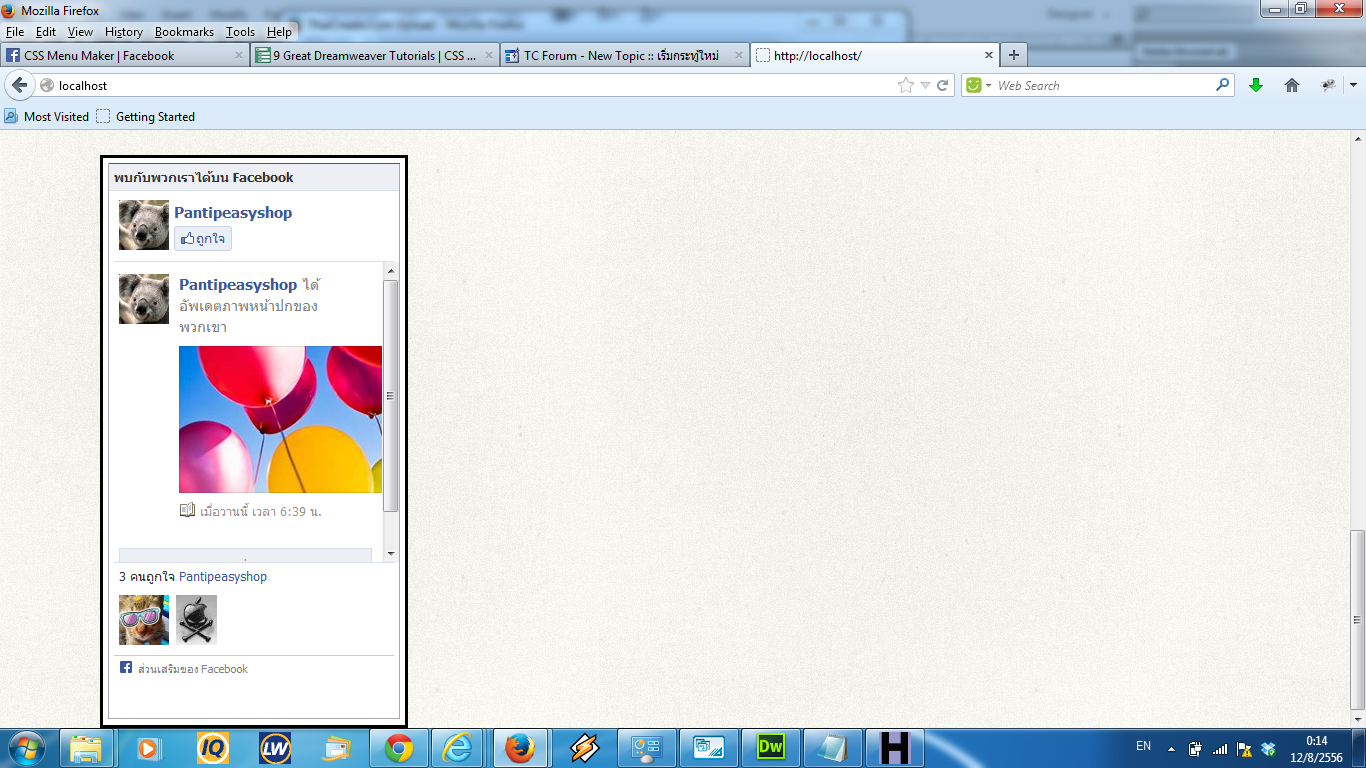Viewport: 1366px width, 768px height.
Task: Click Pantipeasyshop name in the feed post
Action: point(238,285)
